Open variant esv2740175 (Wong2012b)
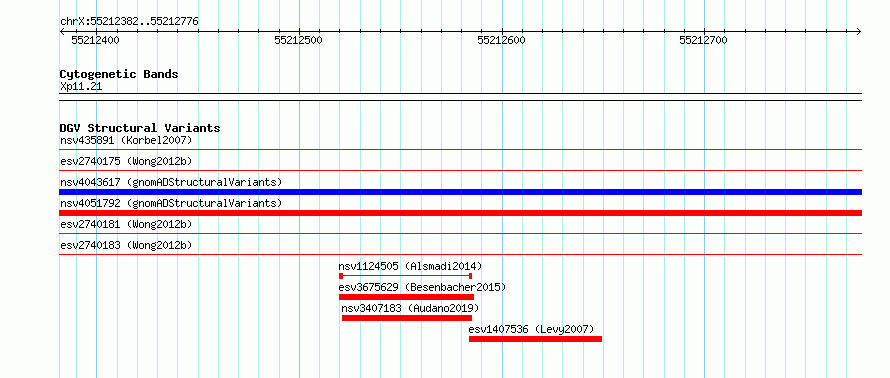 pyautogui.click(x=126, y=161)
